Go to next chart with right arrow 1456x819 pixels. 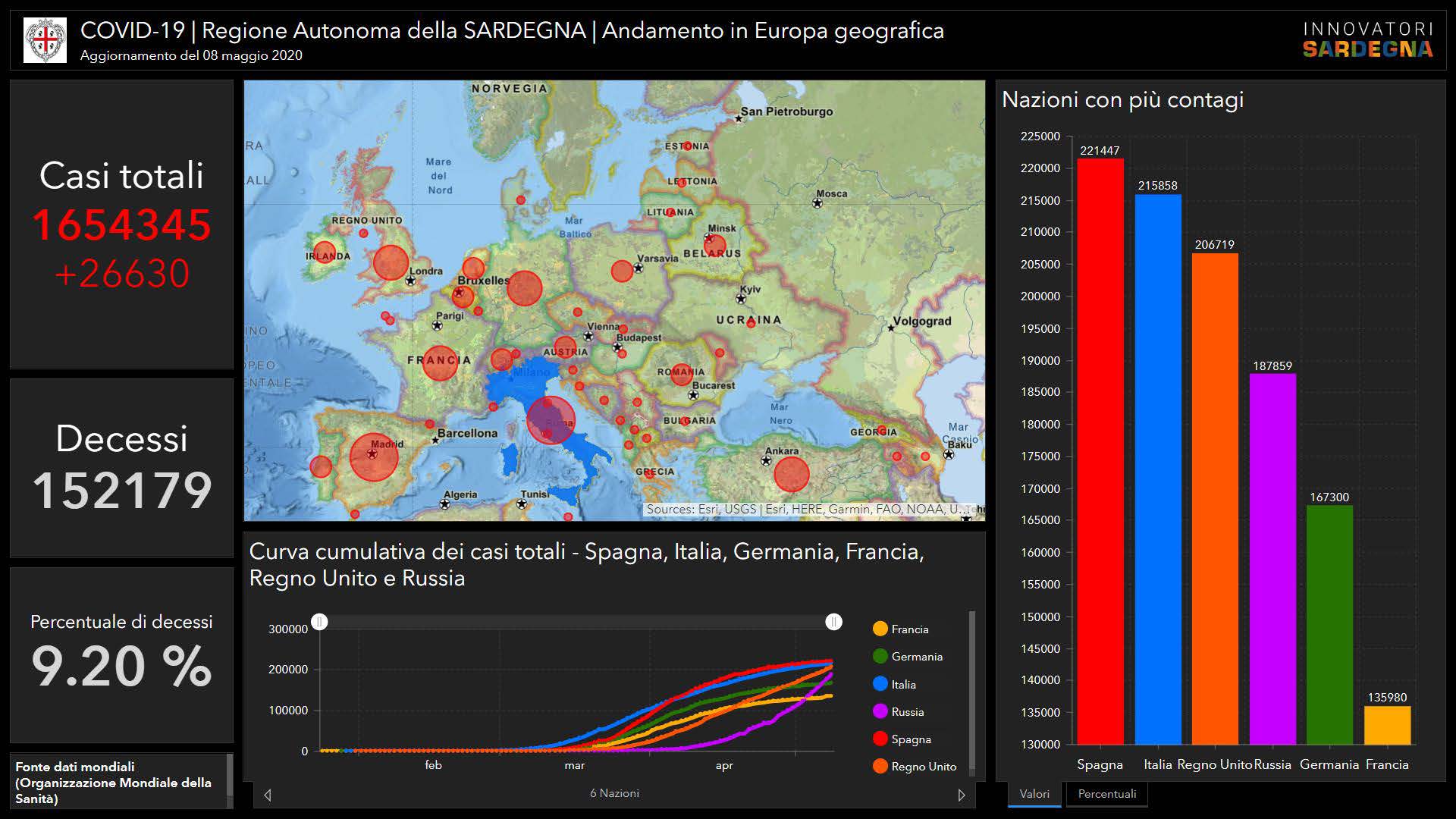point(962,795)
